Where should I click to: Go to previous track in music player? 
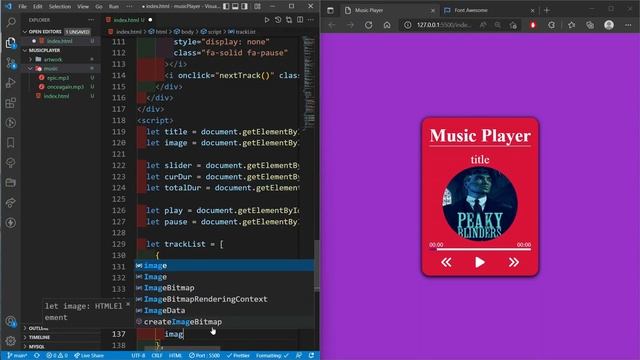tap(446, 262)
